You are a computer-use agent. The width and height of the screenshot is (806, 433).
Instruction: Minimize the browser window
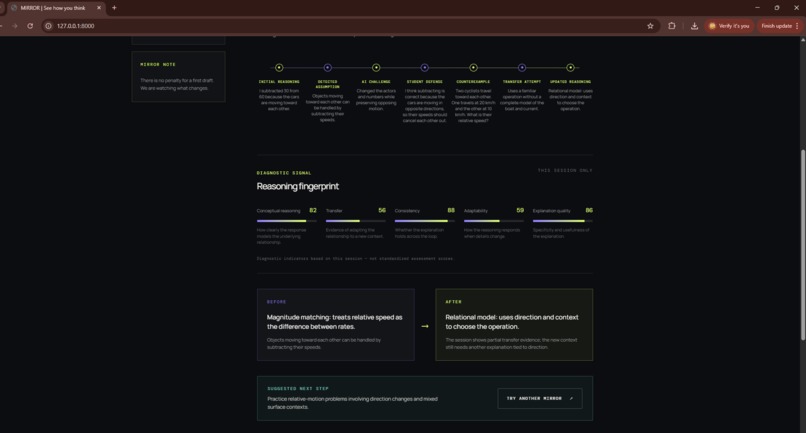click(x=757, y=8)
